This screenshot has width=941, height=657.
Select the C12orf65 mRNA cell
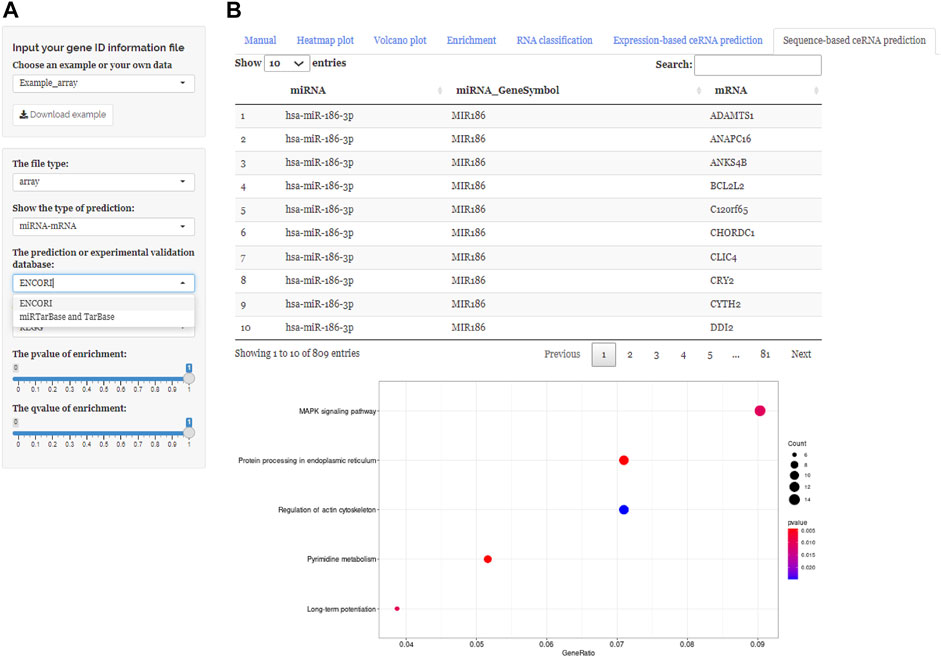pyautogui.click(x=729, y=209)
